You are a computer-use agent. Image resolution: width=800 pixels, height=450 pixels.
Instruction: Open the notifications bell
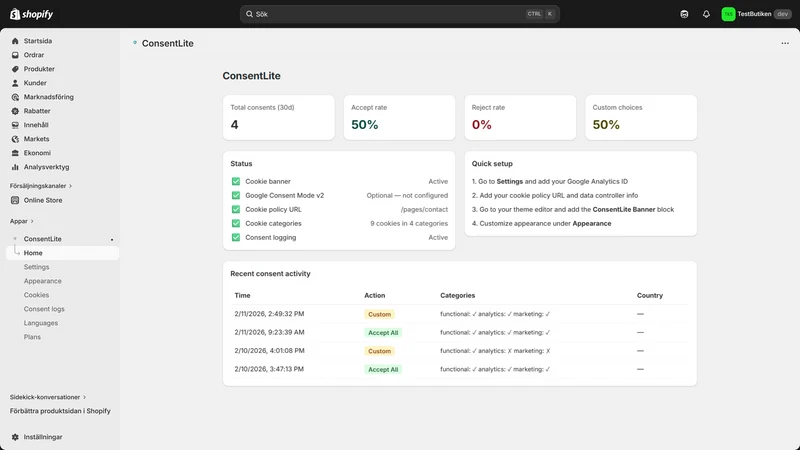coord(706,14)
